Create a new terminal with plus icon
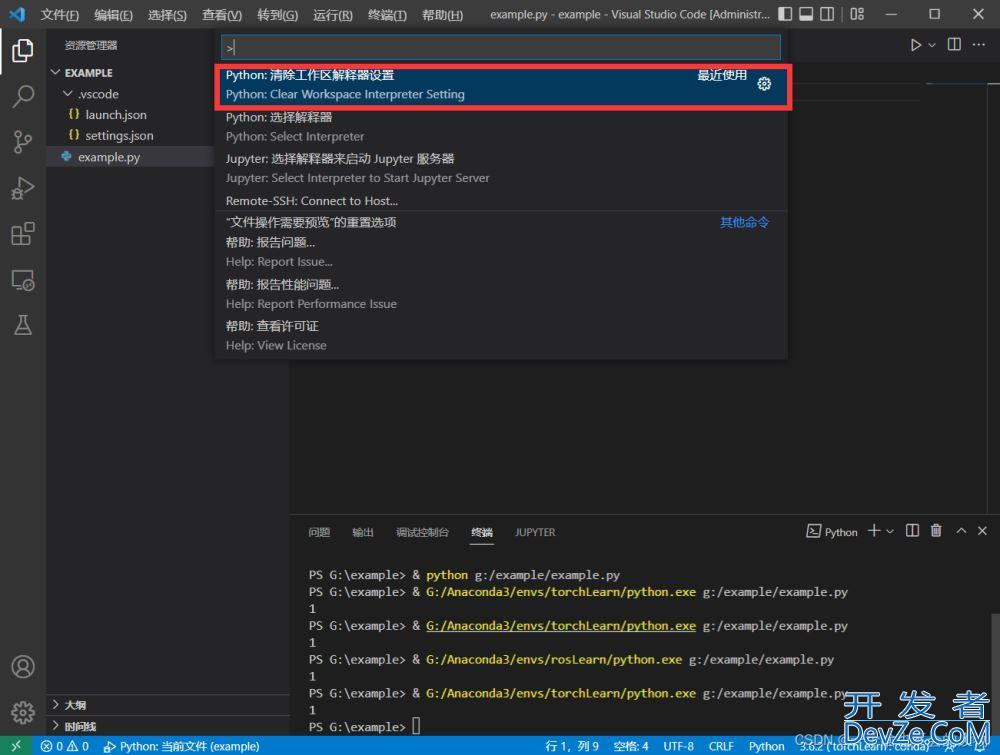Screen dimensions: 1000x755 coord(874,531)
